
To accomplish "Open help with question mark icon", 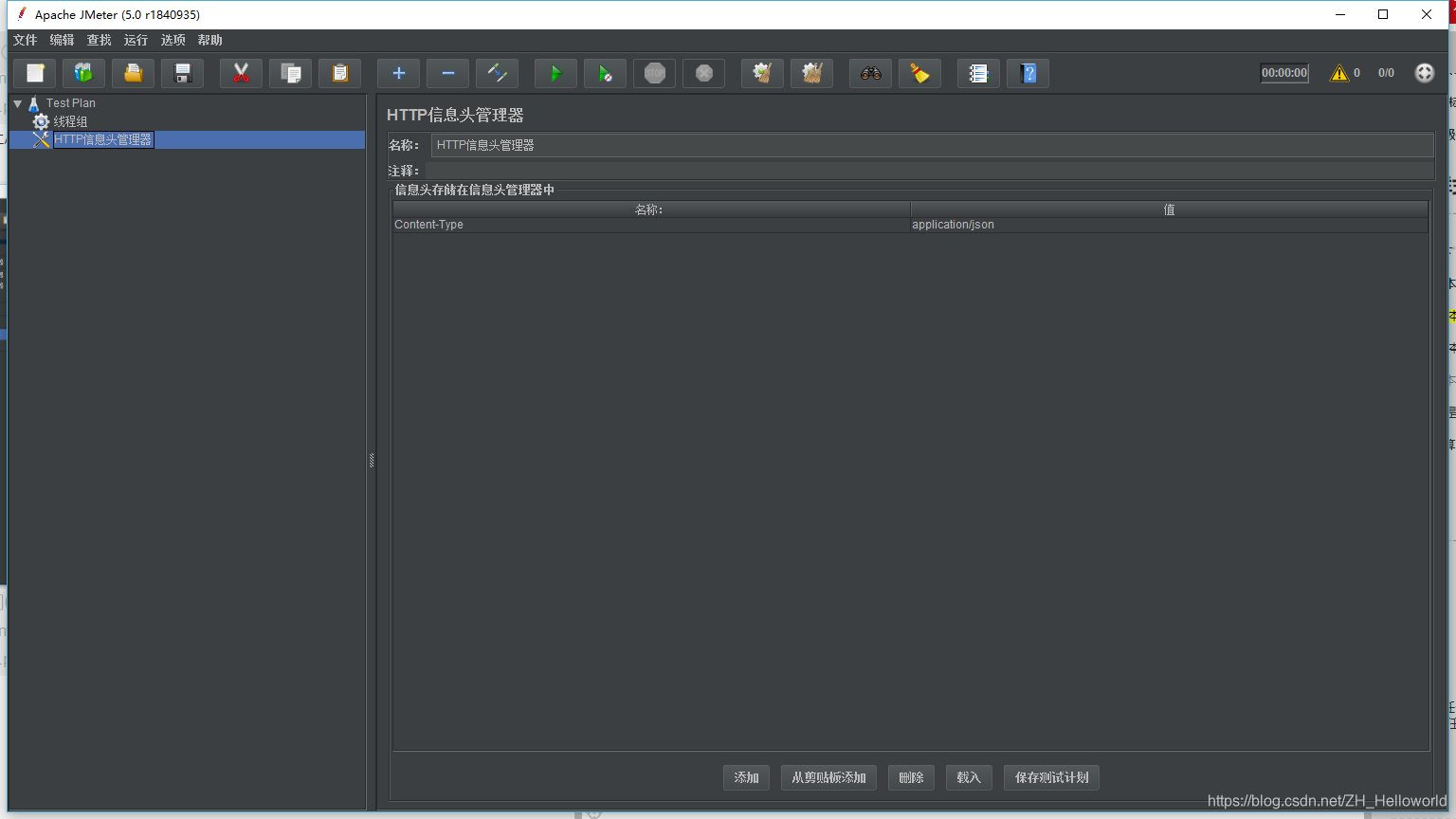I will pos(1028,73).
